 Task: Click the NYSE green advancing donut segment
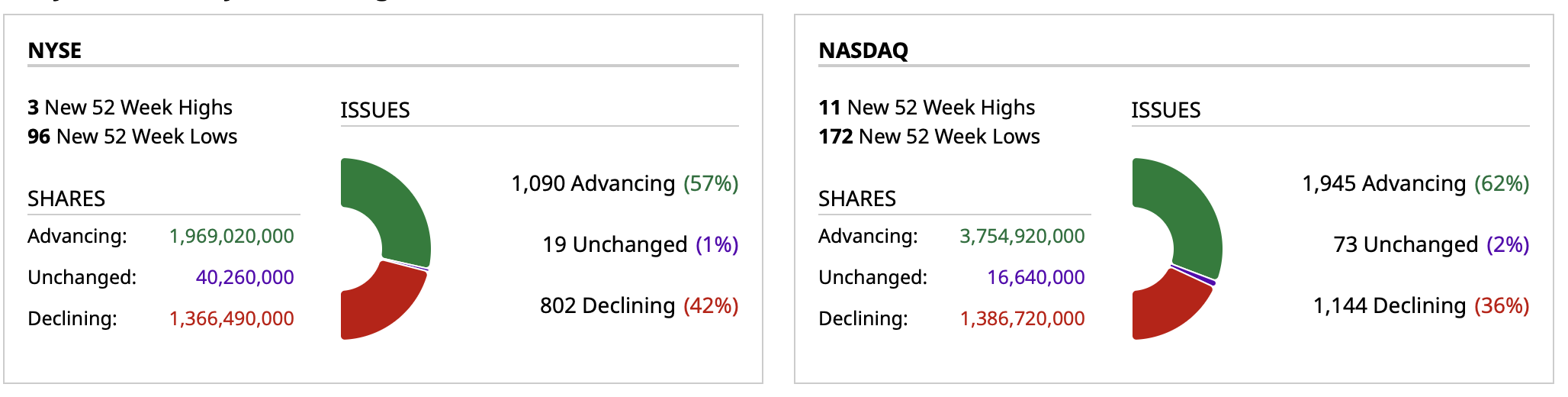pyautogui.click(x=397, y=206)
